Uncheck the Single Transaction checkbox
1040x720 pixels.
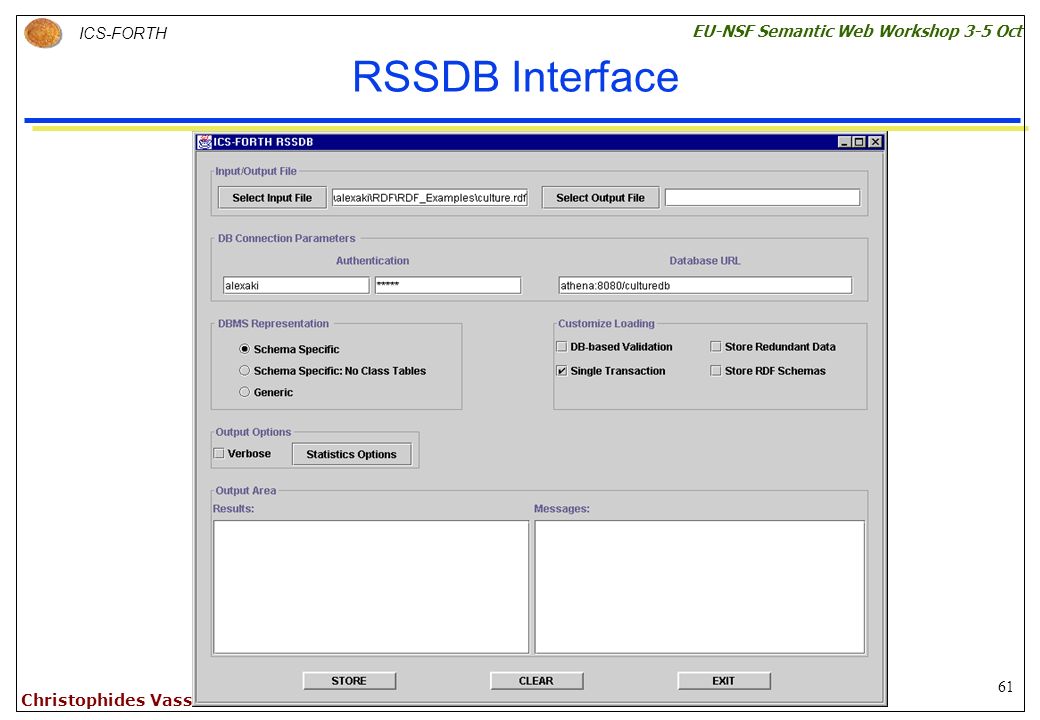click(x=562, y=371)
